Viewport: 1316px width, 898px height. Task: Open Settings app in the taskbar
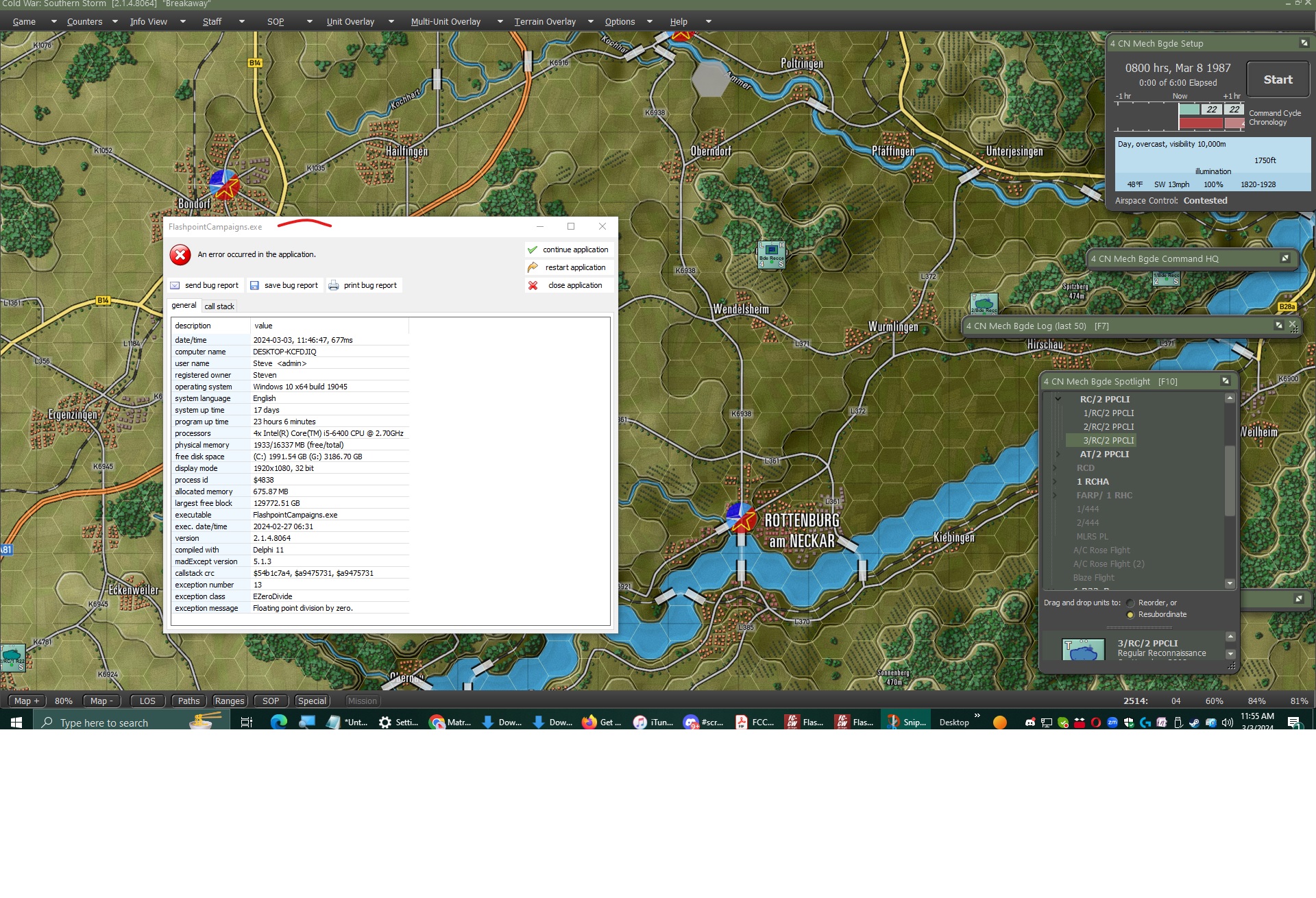coord(398,722)
